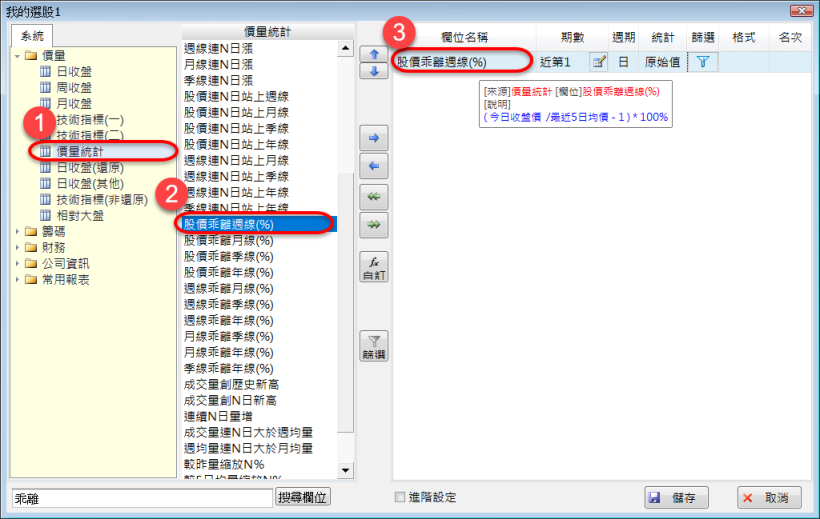Select 季線乖離年線(%) in the list
Screen dimensions: 820x519
click(x=229, y=368)
